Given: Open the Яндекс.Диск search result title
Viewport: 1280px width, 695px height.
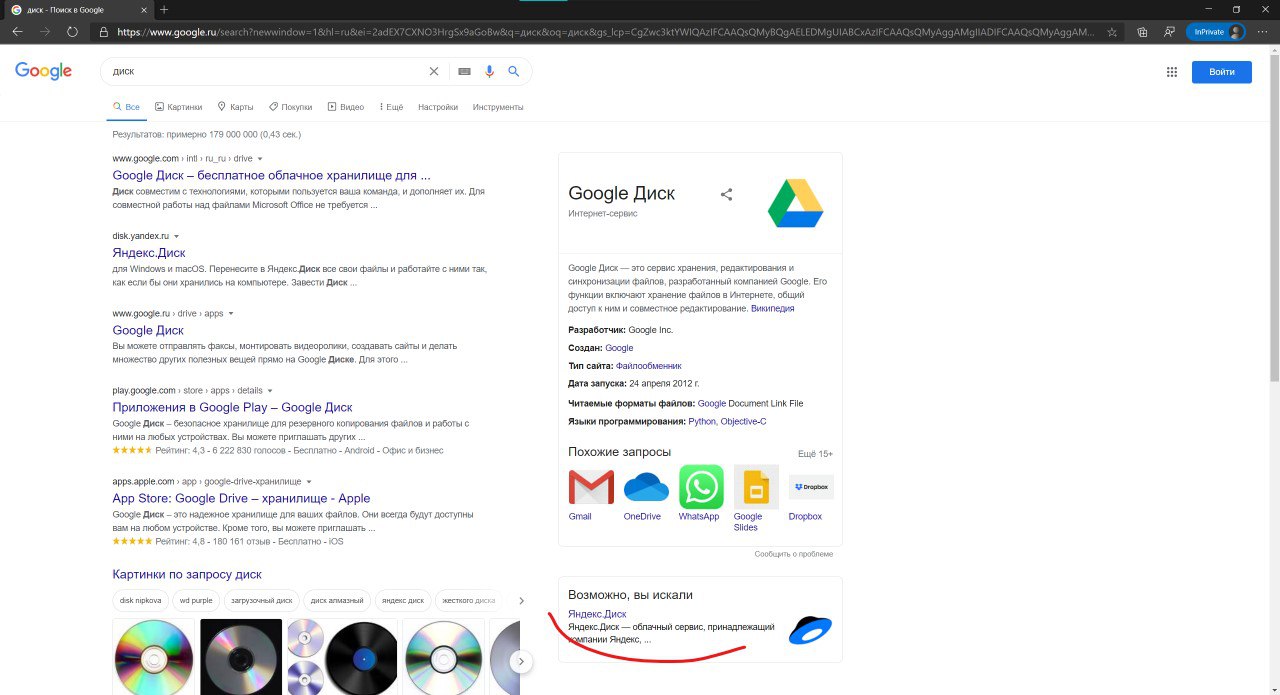Looking at the screenshot, I should pos(149,253).
